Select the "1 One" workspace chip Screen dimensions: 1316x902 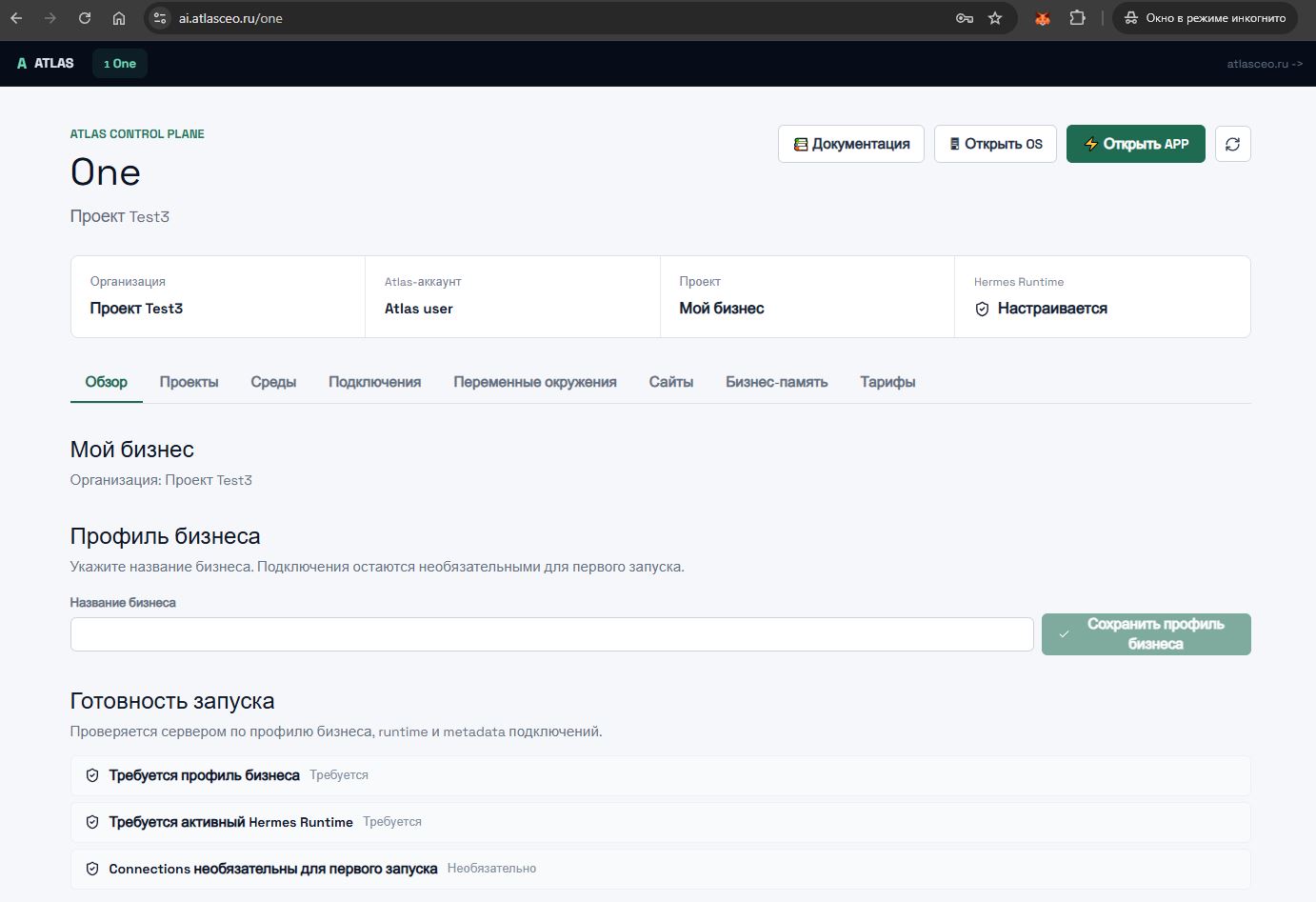(120, 64)
